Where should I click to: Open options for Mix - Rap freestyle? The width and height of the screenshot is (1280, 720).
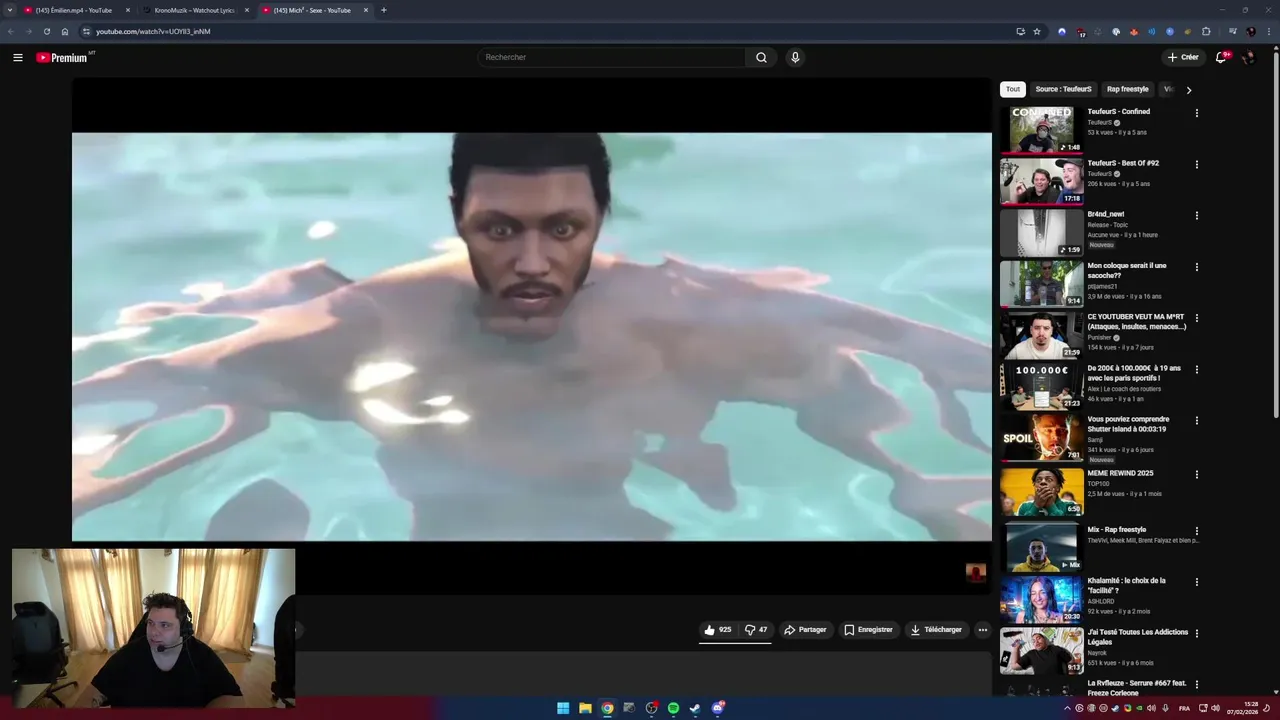click(x=1196, y=531)
